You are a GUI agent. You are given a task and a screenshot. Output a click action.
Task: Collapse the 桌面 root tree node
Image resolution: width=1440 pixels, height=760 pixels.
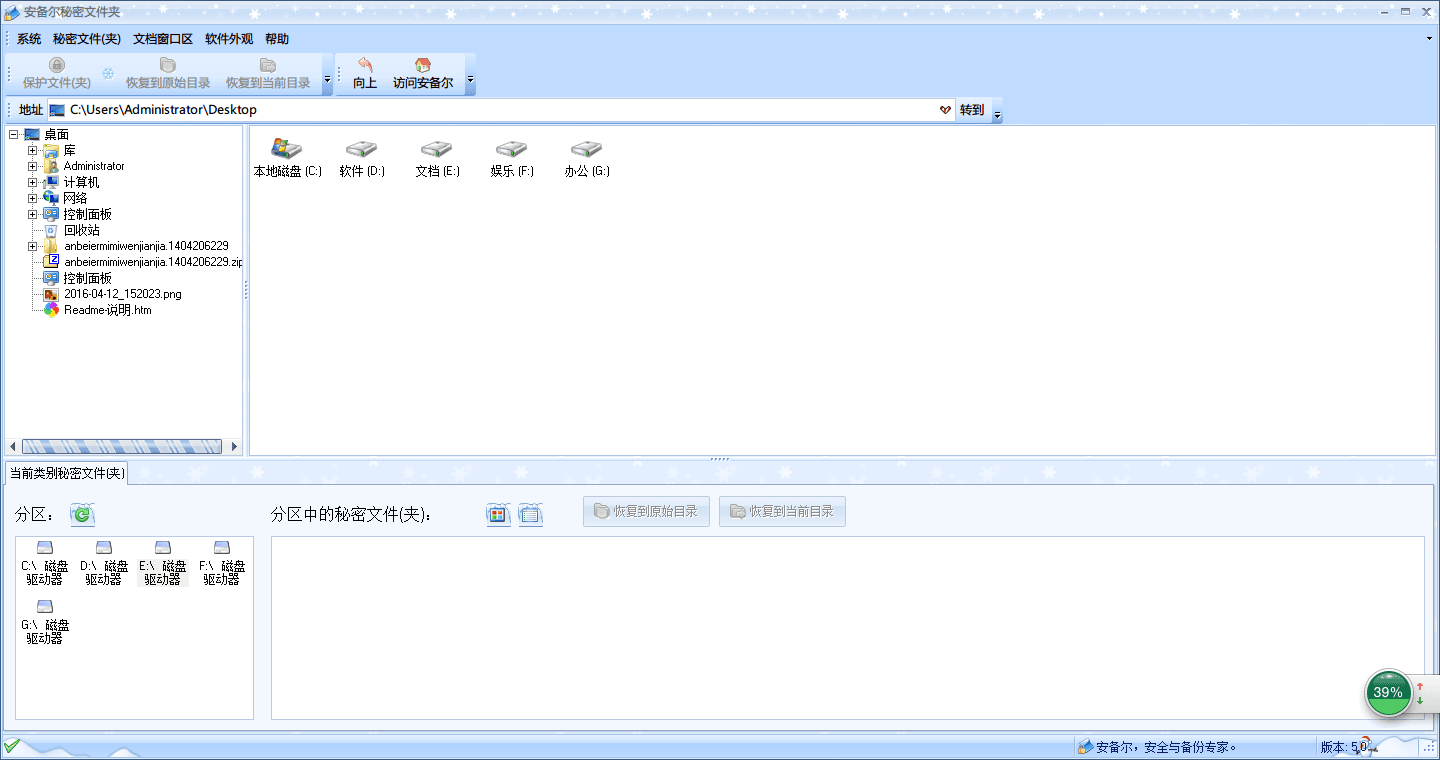13,135
